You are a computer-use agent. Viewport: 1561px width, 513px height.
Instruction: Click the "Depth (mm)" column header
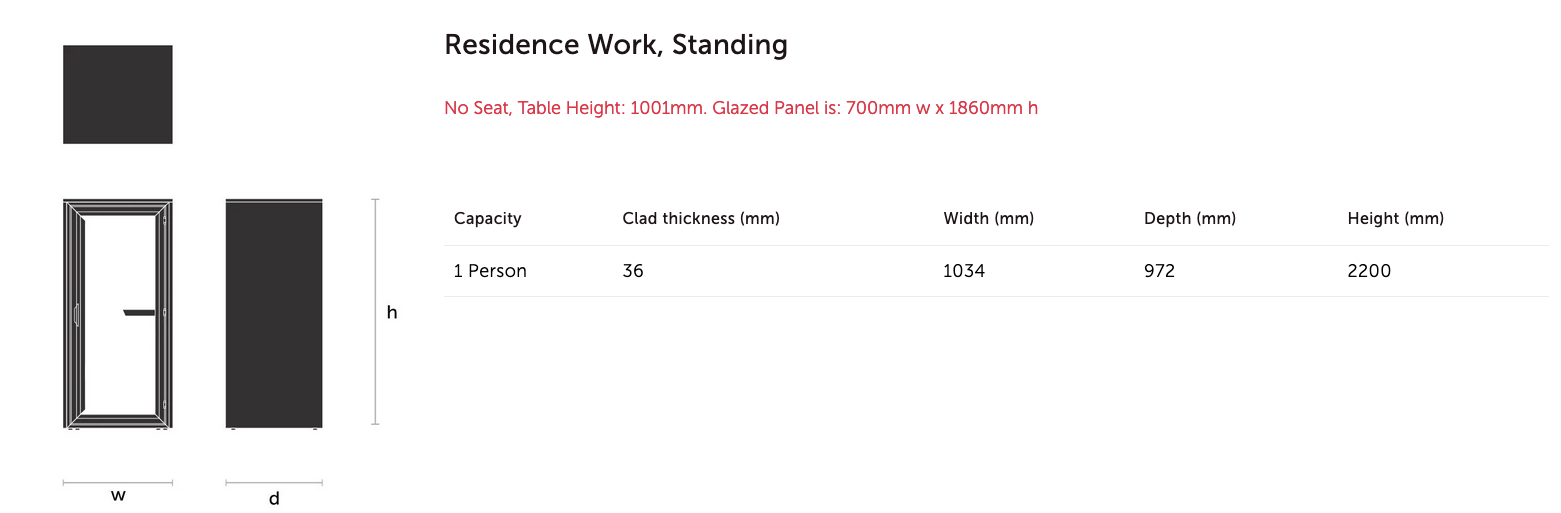click(1189, 219)
